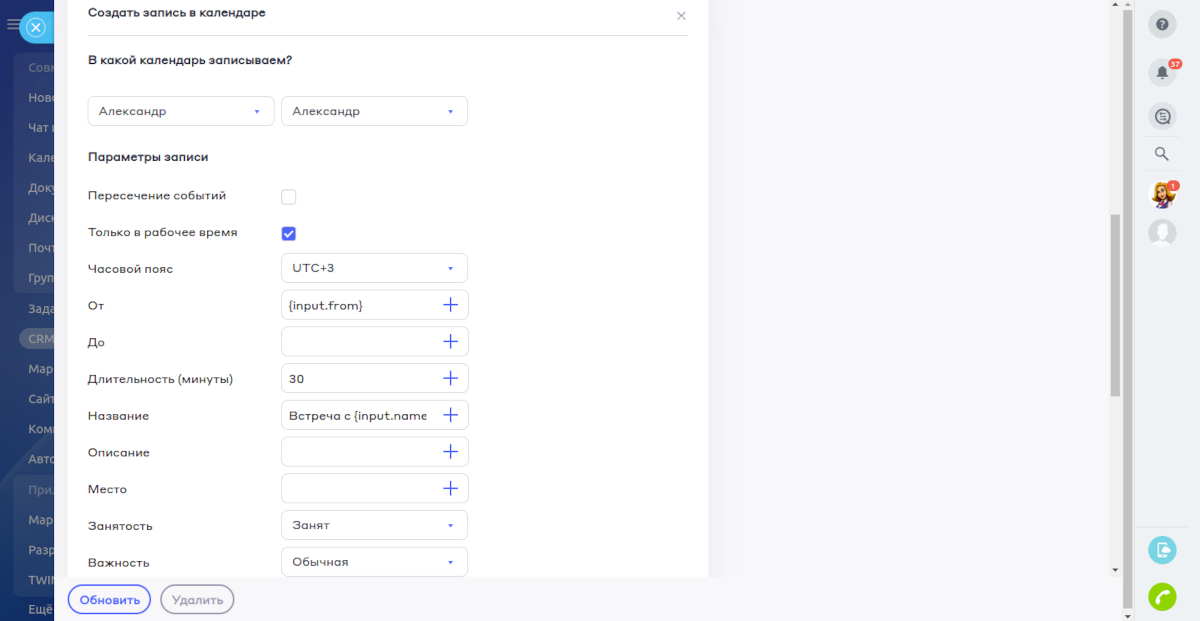Open the first Александр calendar dropdown
The width and height of the screenshot is (1200, 621).
pyautogui.click(x=181, y=111)
